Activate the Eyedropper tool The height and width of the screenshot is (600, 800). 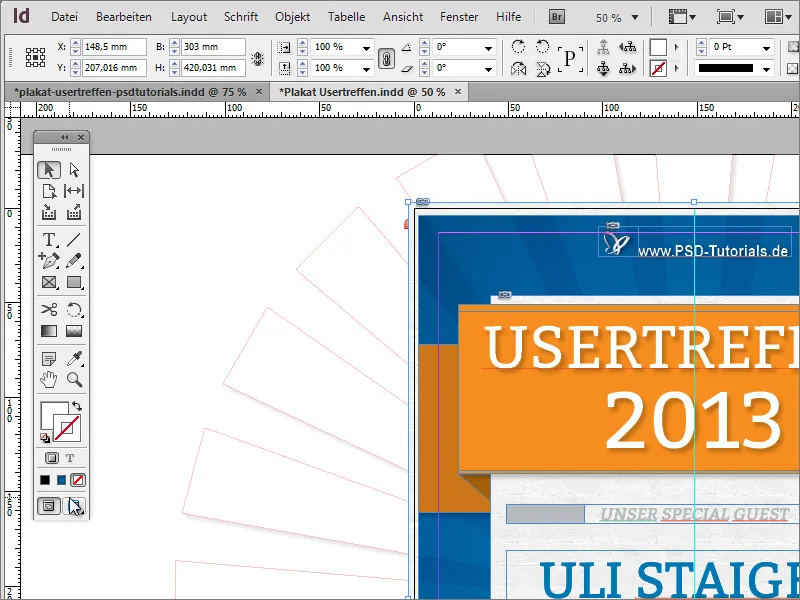[x=74, y=359]
